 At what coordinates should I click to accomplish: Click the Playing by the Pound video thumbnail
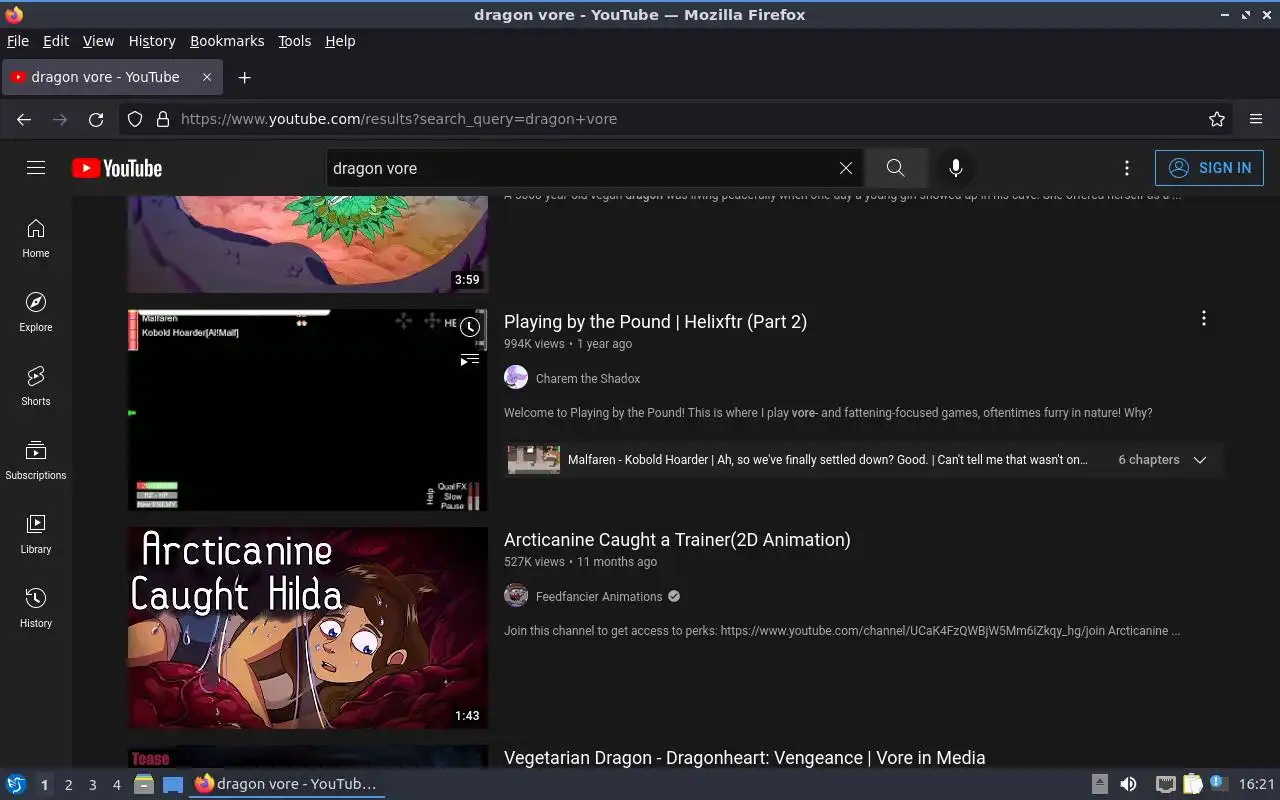[x=307, y=409]
